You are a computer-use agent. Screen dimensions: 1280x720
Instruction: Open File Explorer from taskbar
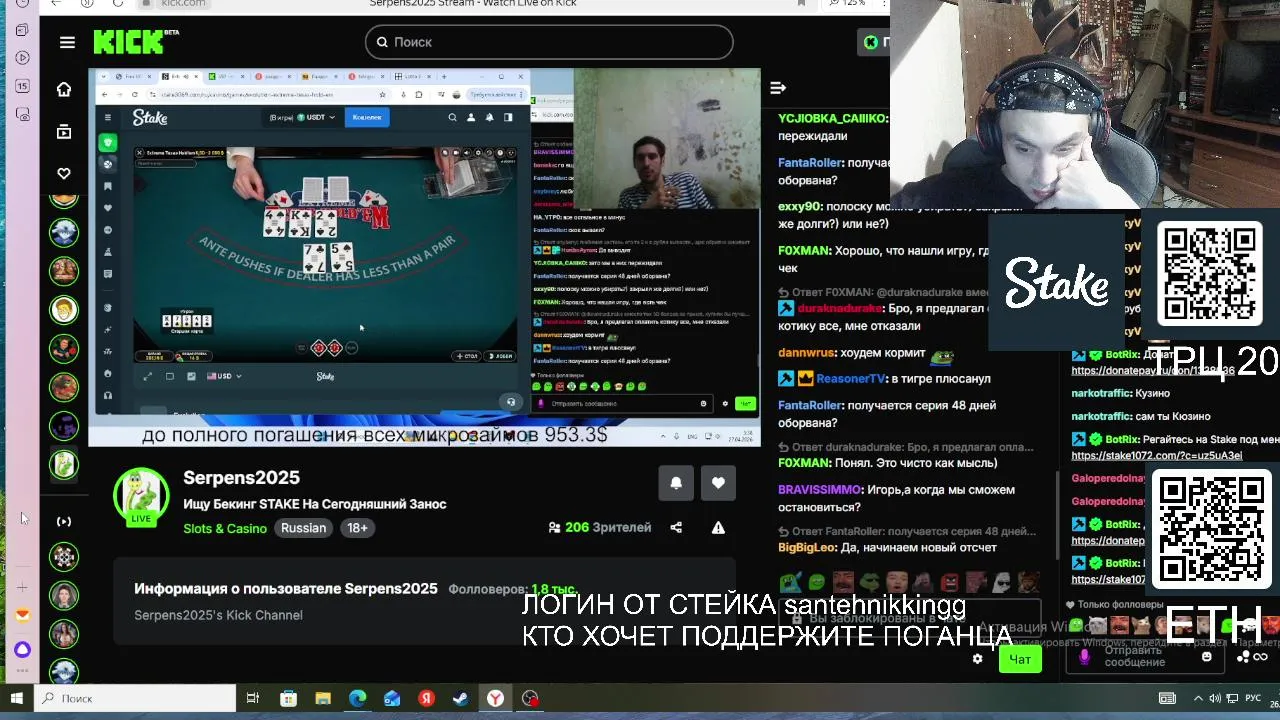(x=322, y=698)
